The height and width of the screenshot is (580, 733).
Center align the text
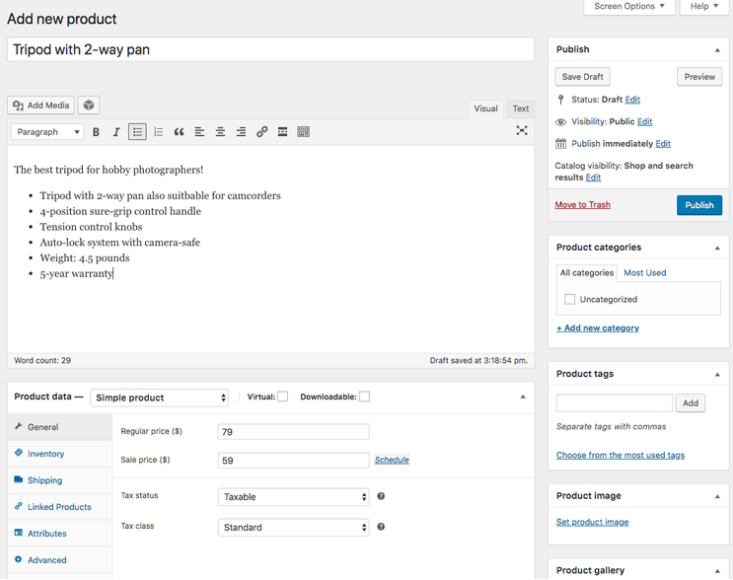point(220,132)
